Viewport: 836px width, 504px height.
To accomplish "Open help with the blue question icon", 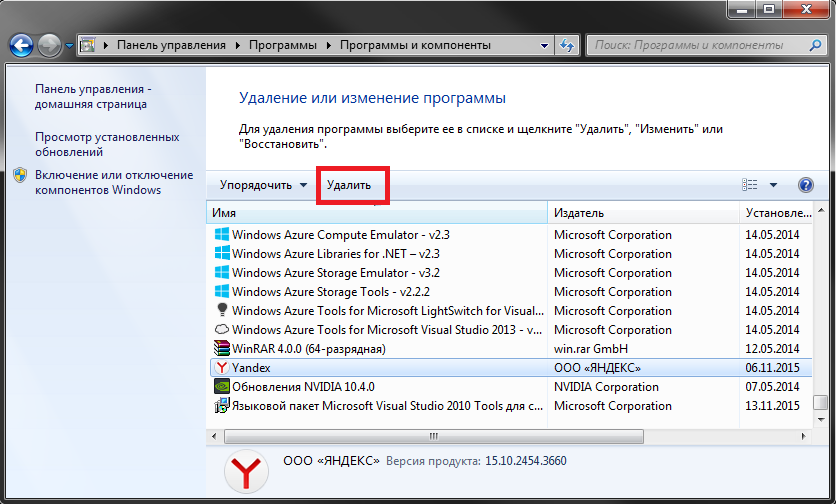I will [806, 185].
